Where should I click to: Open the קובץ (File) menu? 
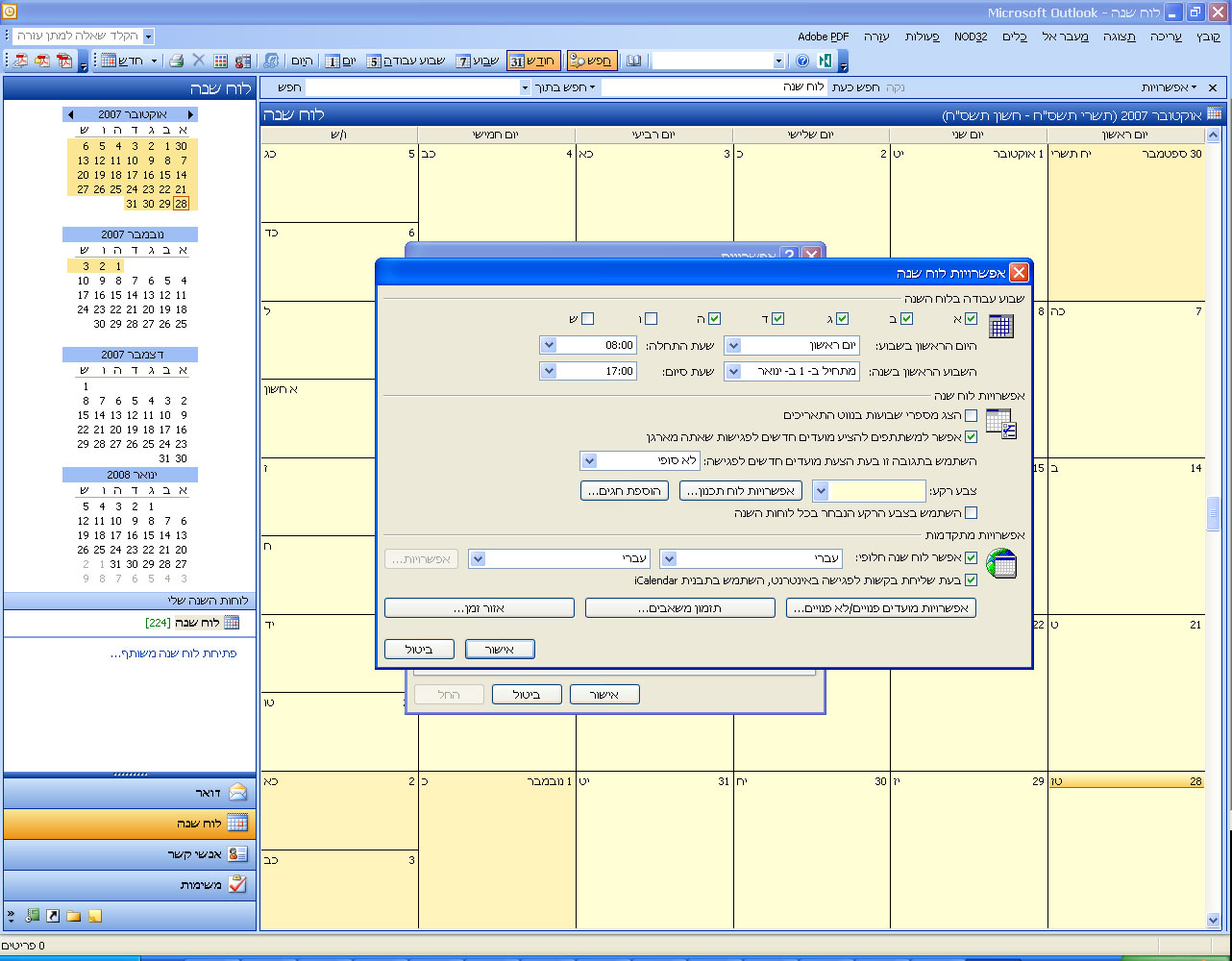pyautogui.click(x=1208, y=37)
